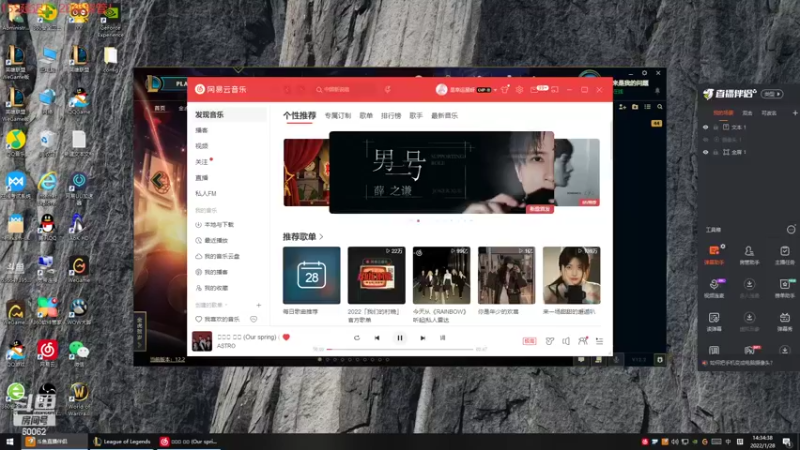The image size is (800, 450).
Task: Go back to the previous track
Action: click(377, 338)
